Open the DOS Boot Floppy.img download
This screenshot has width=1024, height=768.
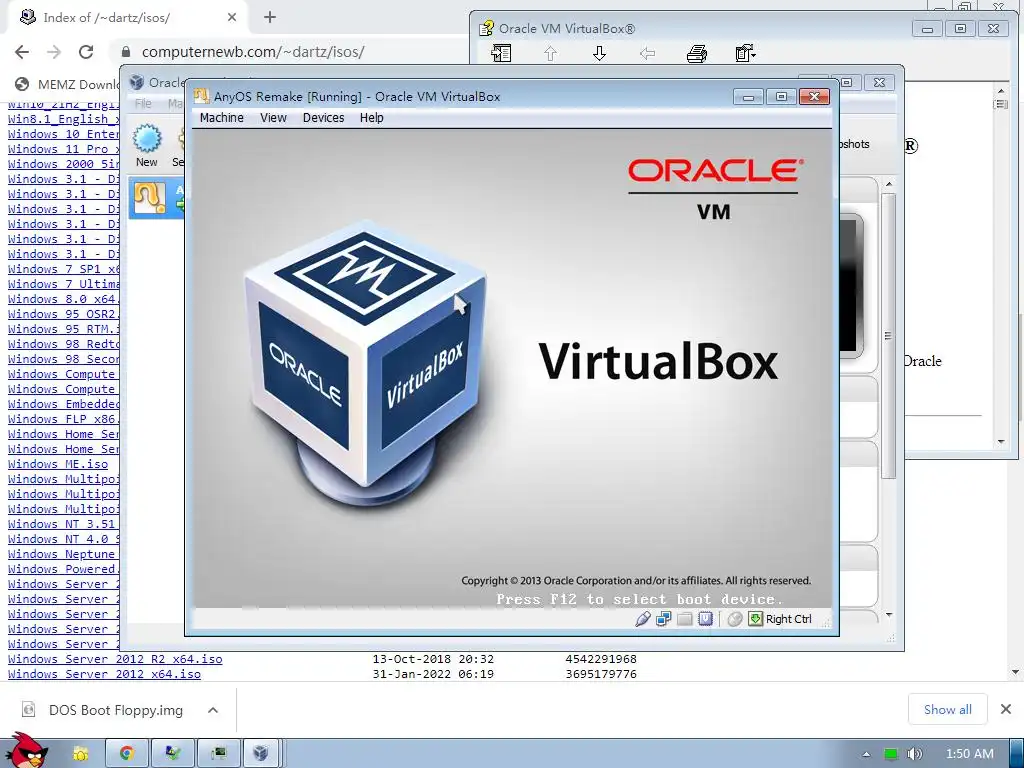pos(116,710)
